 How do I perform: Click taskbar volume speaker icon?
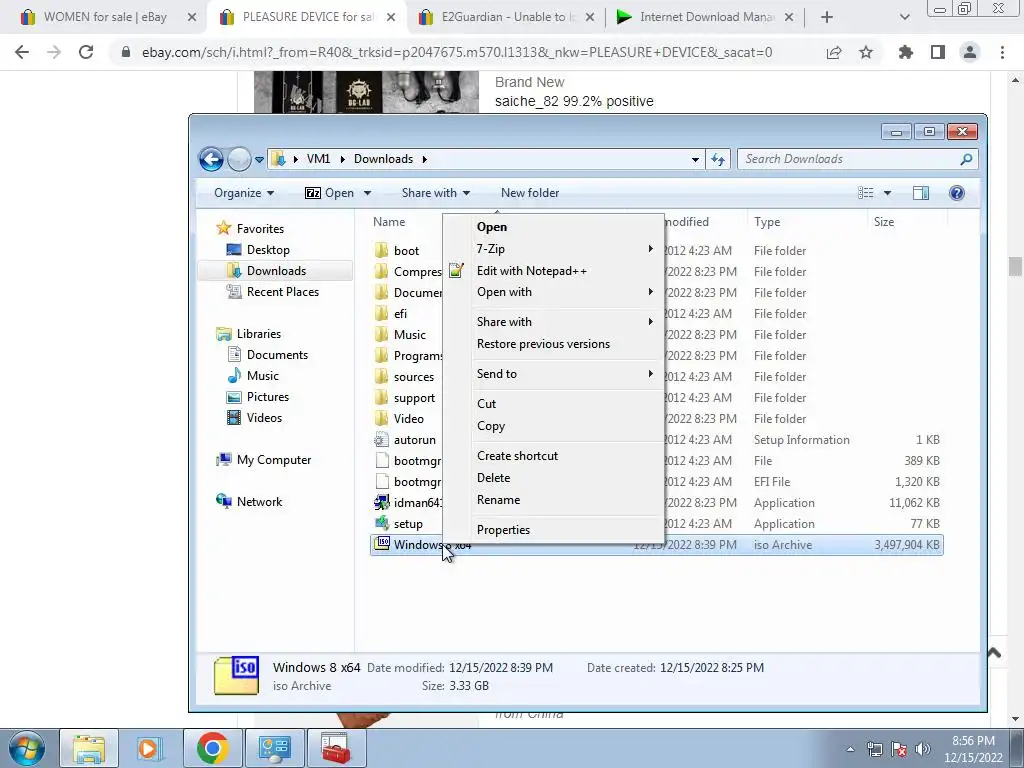point(923,749)
